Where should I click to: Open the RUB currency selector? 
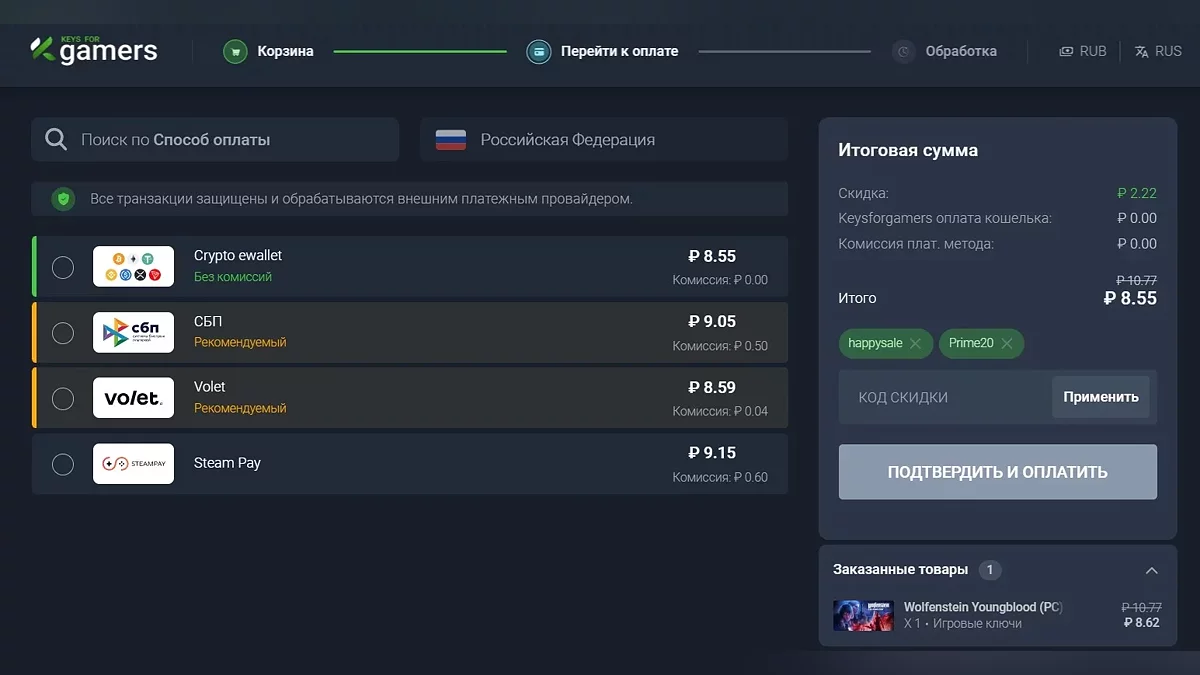(x=1083, y=51)
